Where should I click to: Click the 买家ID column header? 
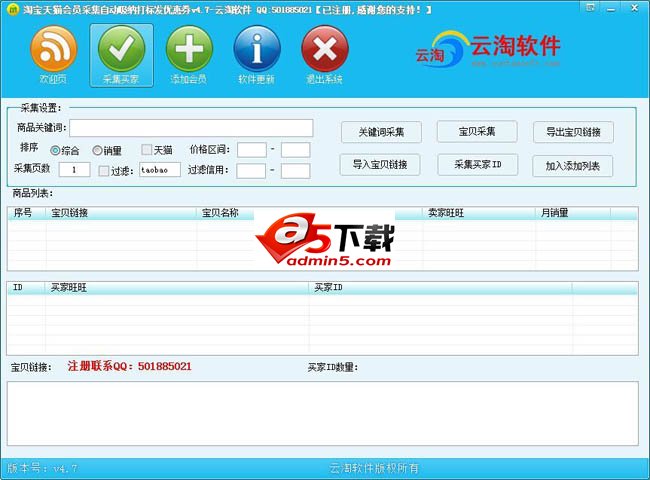[440, 288]
